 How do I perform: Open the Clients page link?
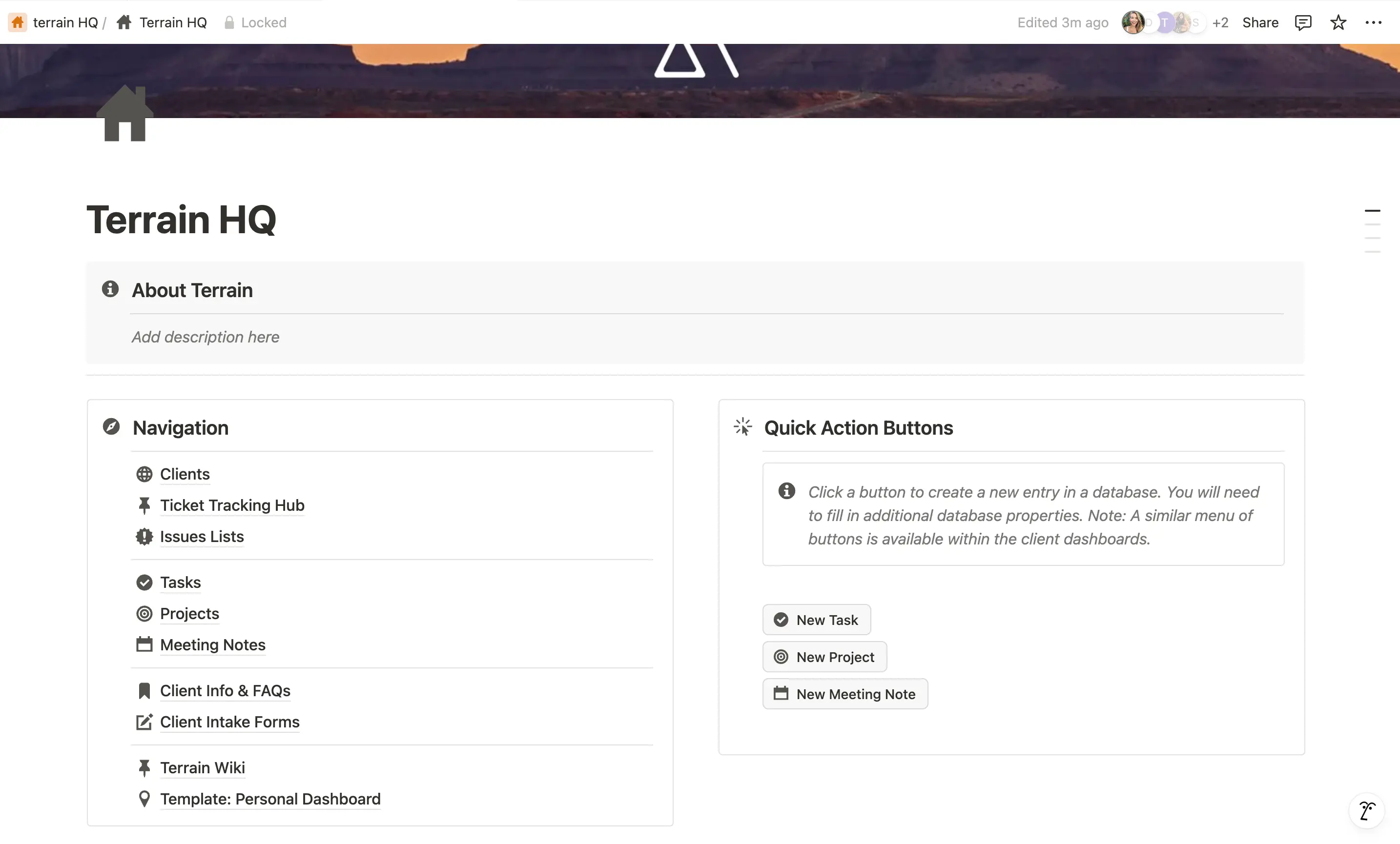coord(185,474)
